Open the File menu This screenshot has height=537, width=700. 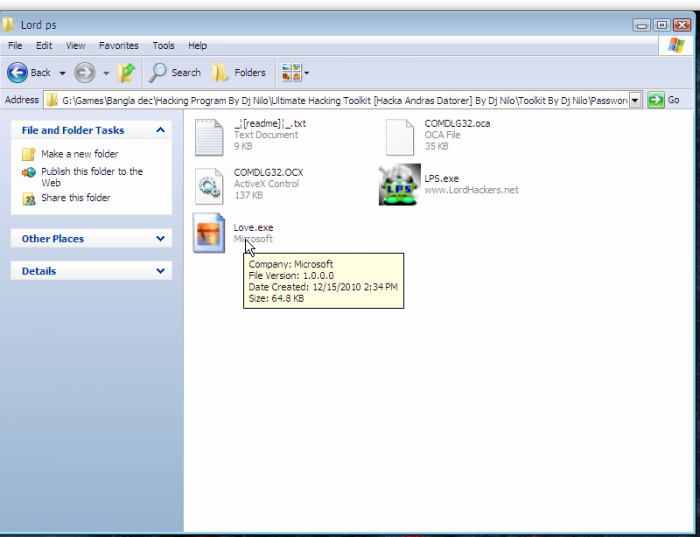point(15,46)
